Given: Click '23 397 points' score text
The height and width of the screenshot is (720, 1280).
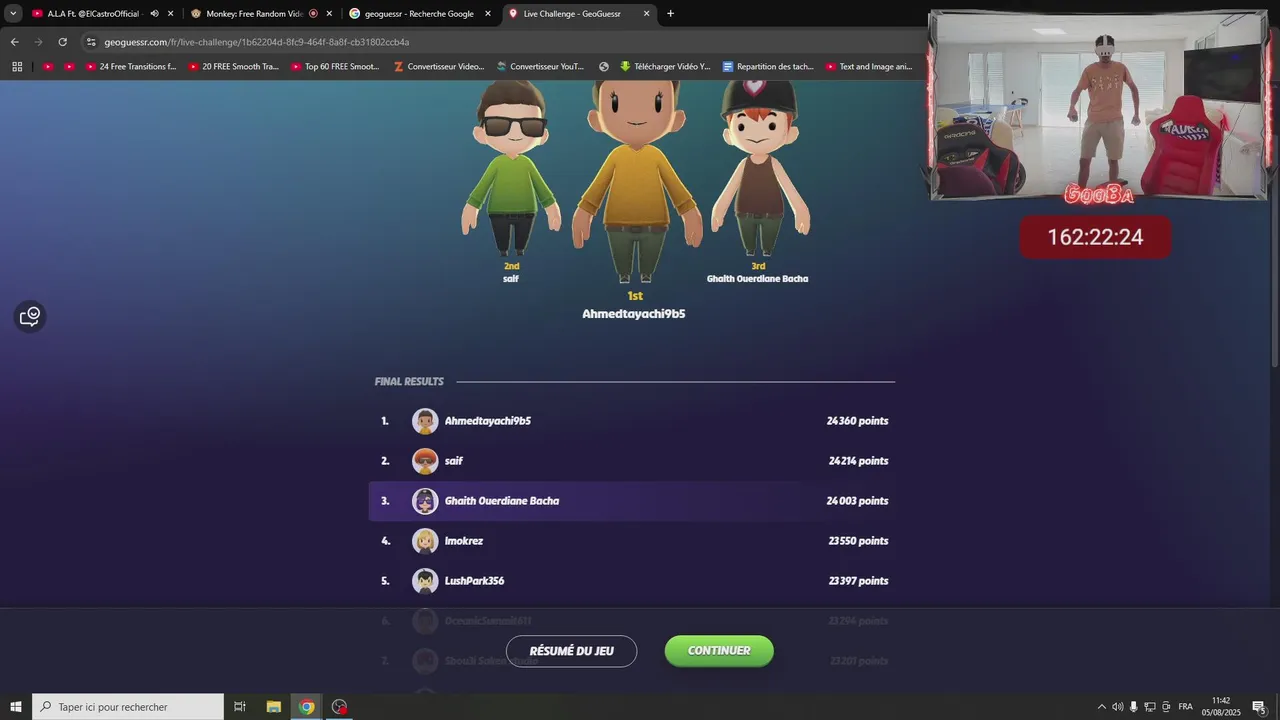Looking at the screenshot, I should [858, 581].
